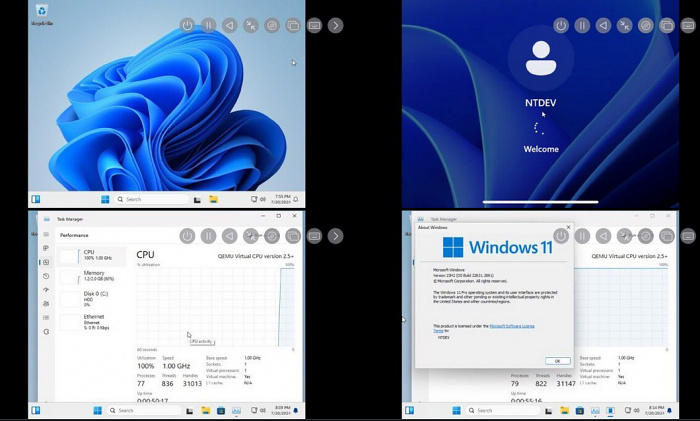The width and height of the screenshot is (700, 421).
Task: Click volume tray icon in upper-left VM
Action: (x=263, y=200)
